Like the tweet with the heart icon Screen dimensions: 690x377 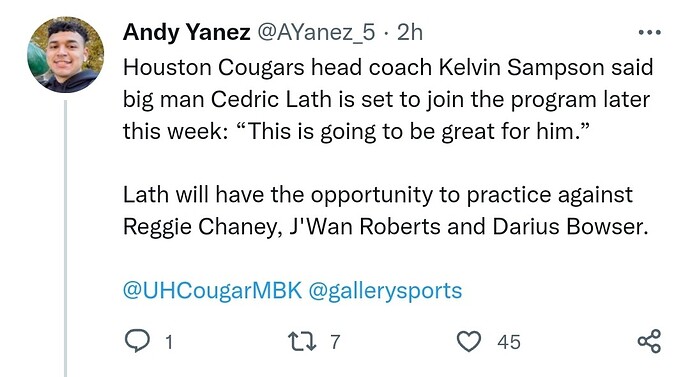click(x=469, y=341)
